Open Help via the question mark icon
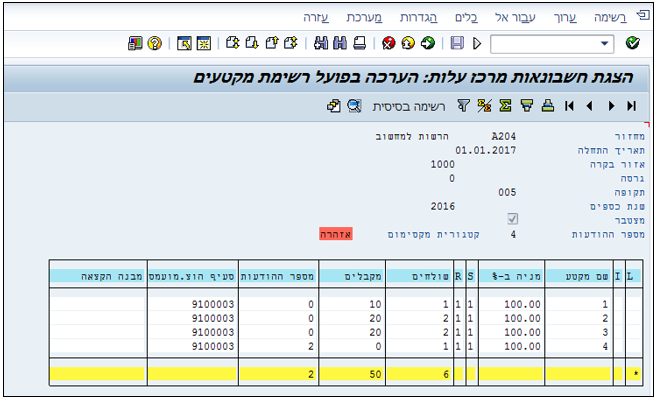 click(x=155, y=43)
